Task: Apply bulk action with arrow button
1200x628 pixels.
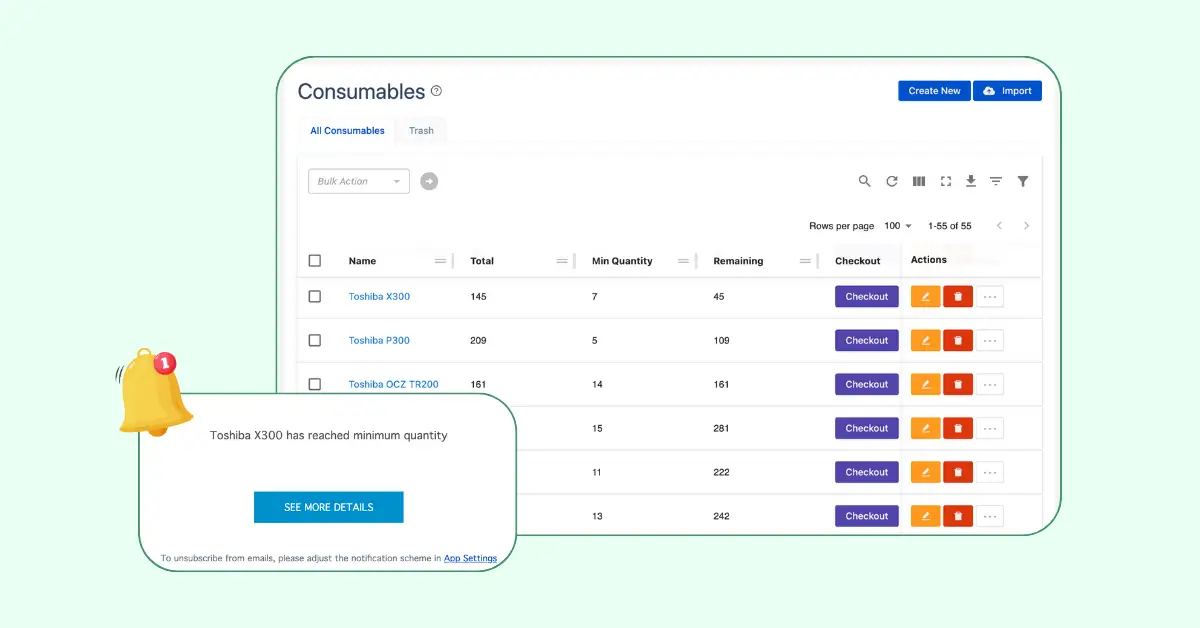Action: (429, 181)
